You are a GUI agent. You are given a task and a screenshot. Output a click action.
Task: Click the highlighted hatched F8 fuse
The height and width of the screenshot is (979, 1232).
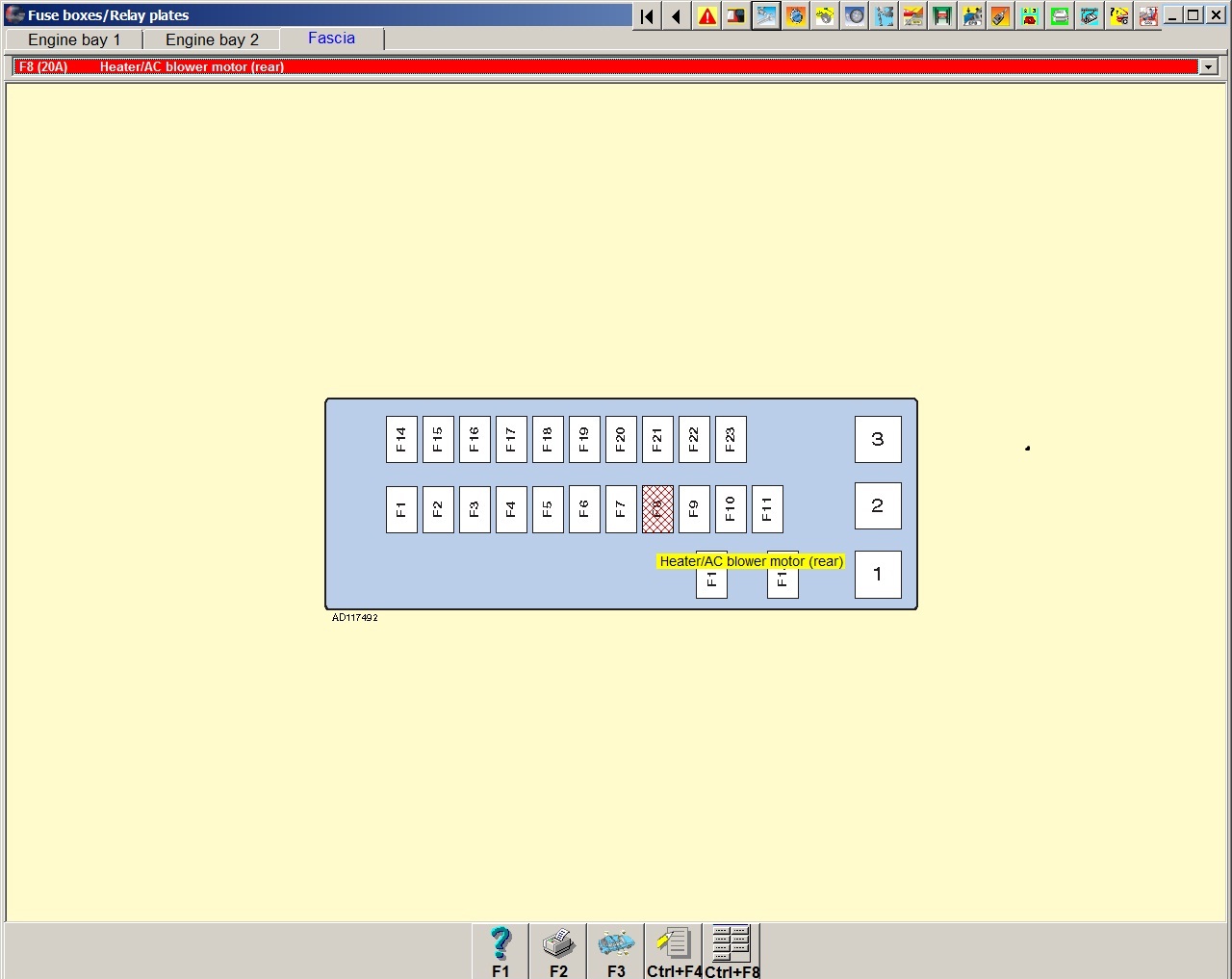coord(657,509)
